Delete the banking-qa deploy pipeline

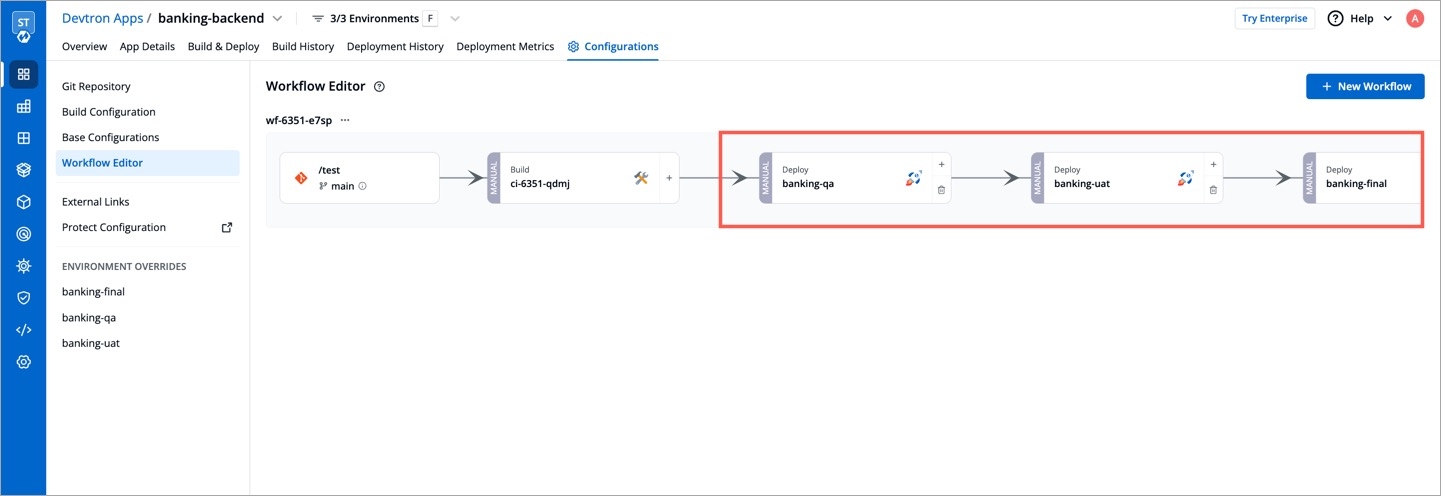pyautogui.click(x=941, y=190)
